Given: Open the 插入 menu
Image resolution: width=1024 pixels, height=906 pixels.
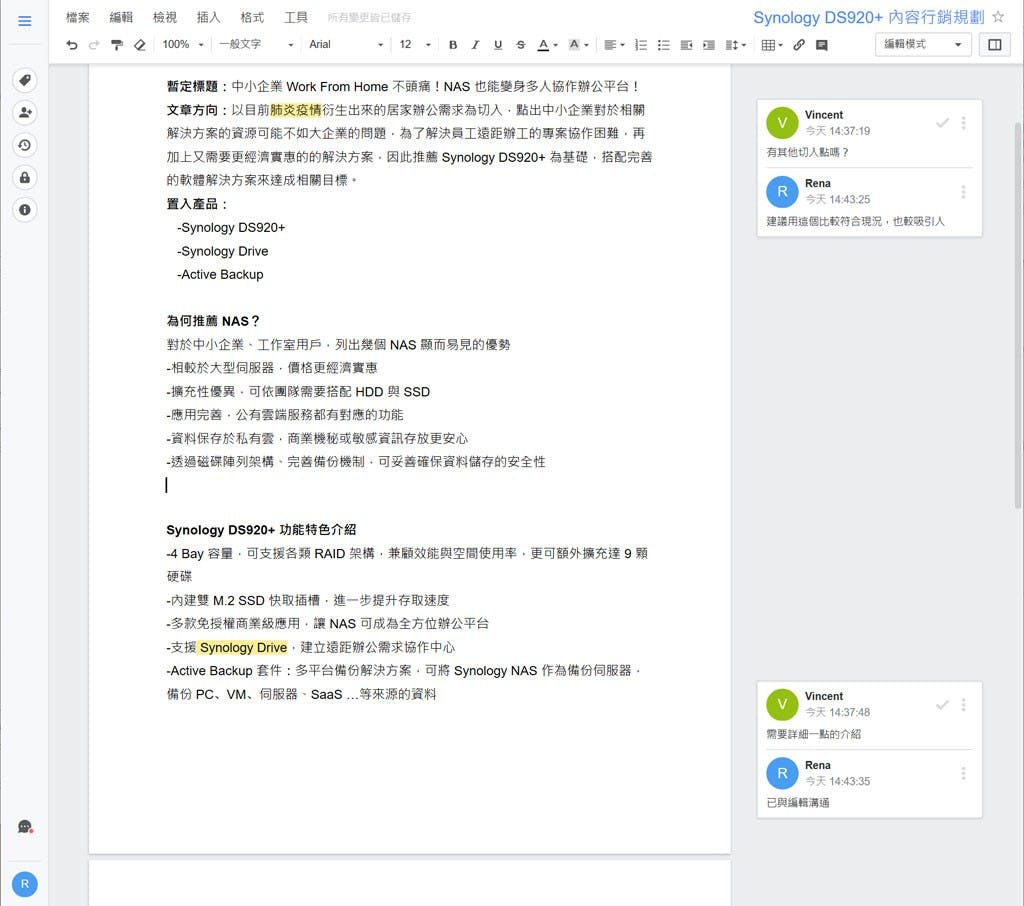Looking at the screenshot, I should click(x=208, y=17).
